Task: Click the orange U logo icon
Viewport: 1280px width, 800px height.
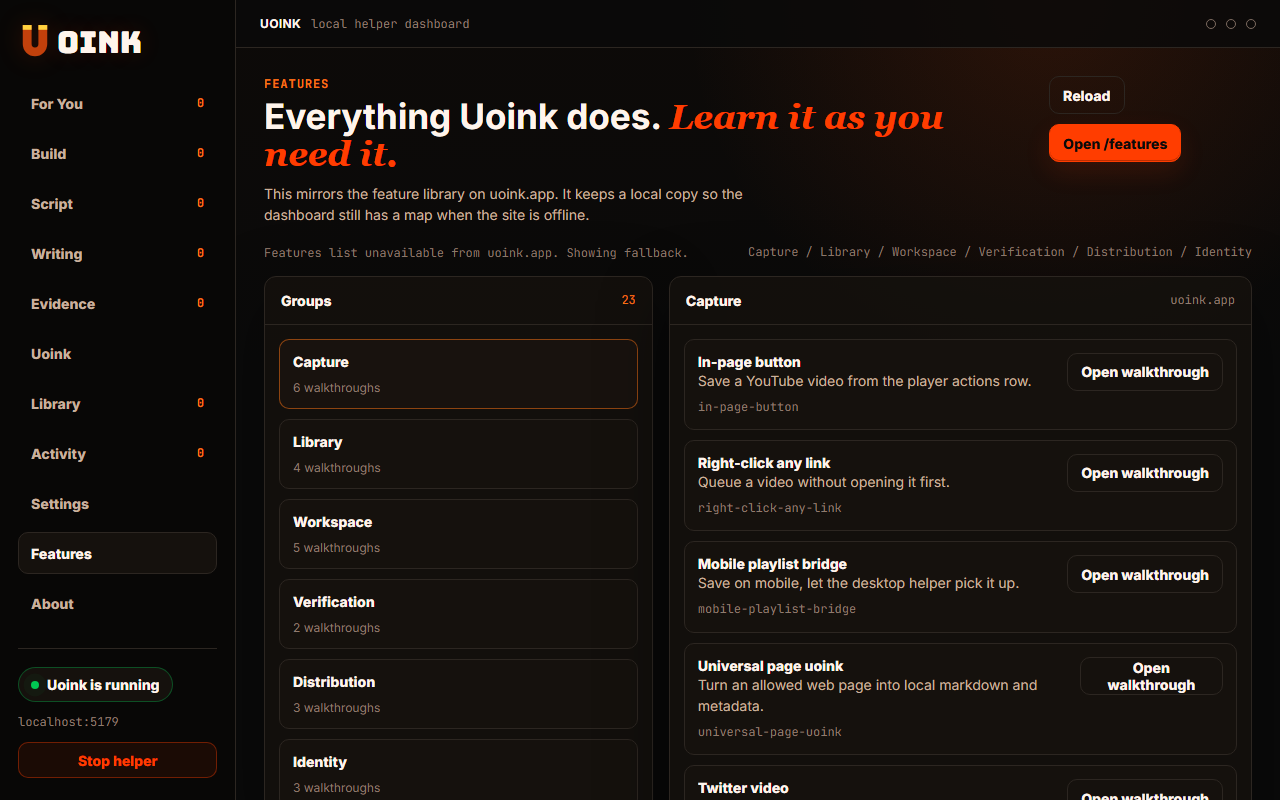Action: click(35, 41)
